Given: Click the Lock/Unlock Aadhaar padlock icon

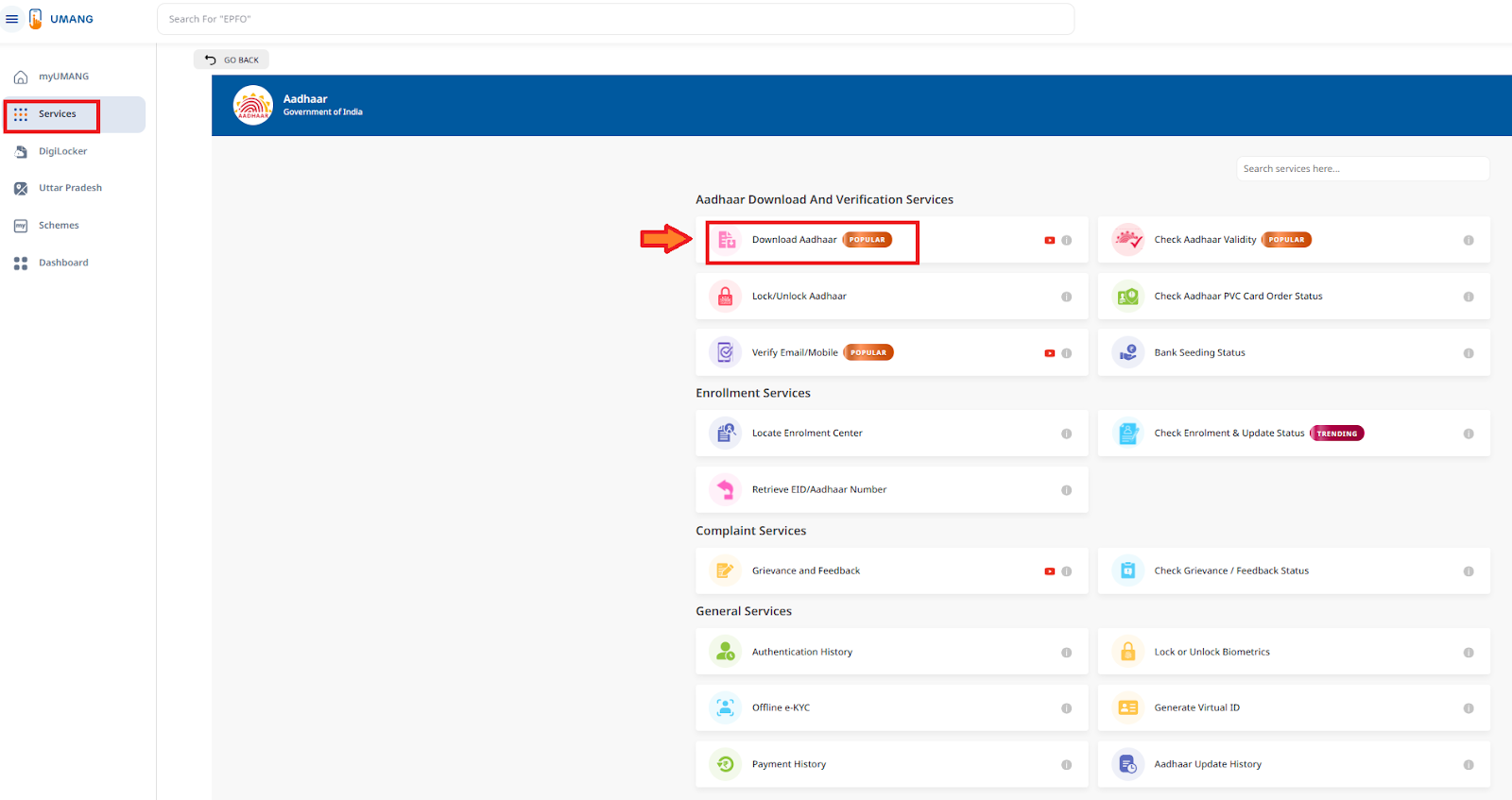Looking at the screenshot, I should coord(726,297).
